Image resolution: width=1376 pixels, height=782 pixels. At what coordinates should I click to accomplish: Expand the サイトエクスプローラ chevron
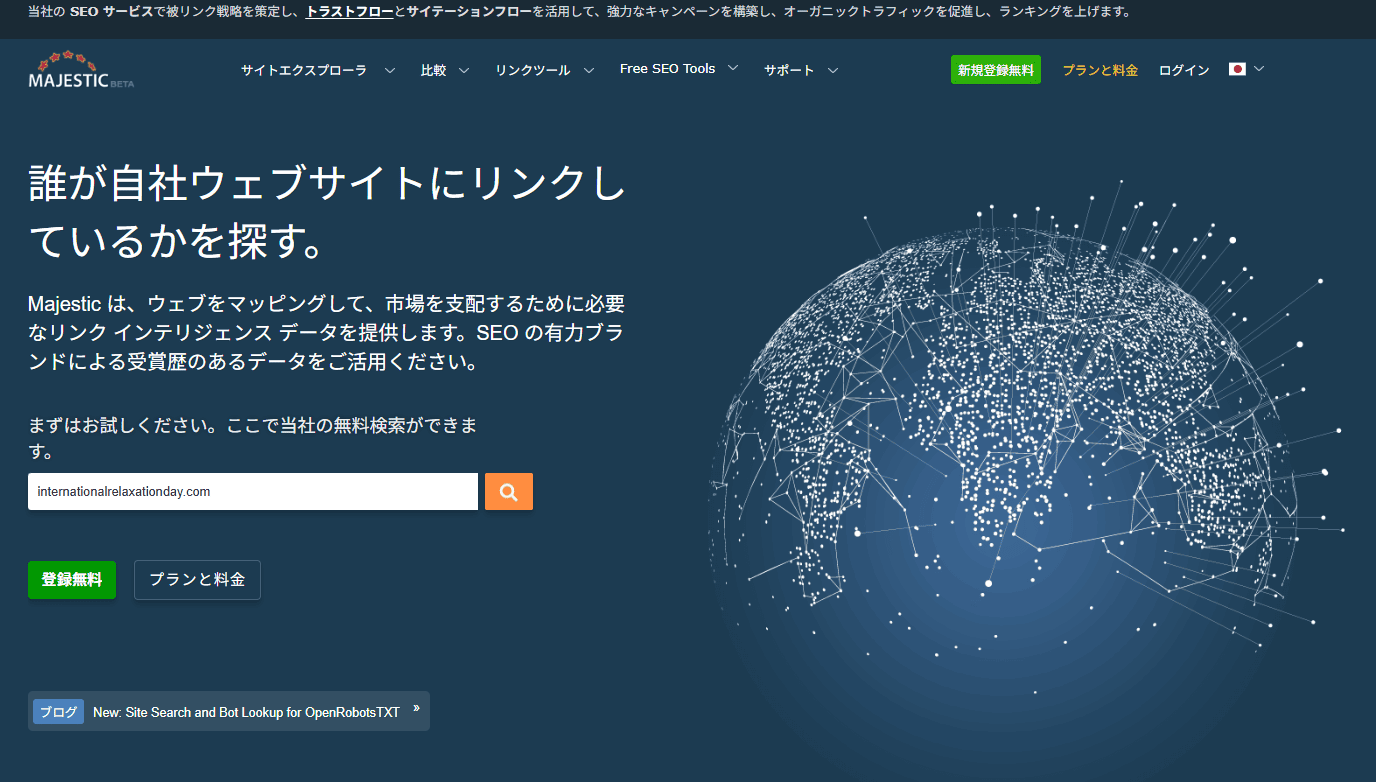pos(390,70)
